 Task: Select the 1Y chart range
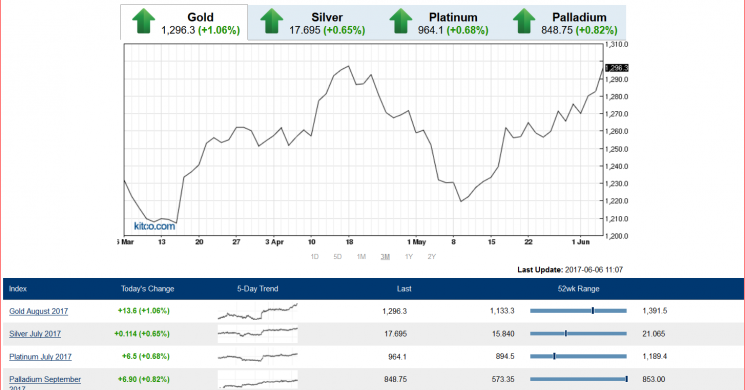[409, 257]
